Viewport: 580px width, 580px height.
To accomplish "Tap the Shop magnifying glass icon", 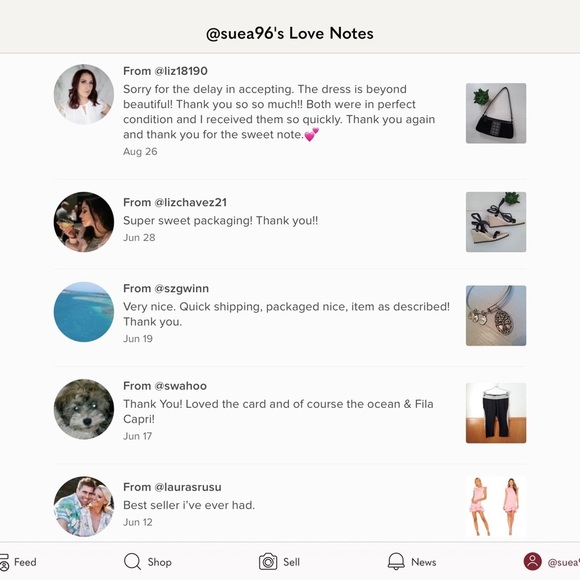I will [x=132, y=562].
